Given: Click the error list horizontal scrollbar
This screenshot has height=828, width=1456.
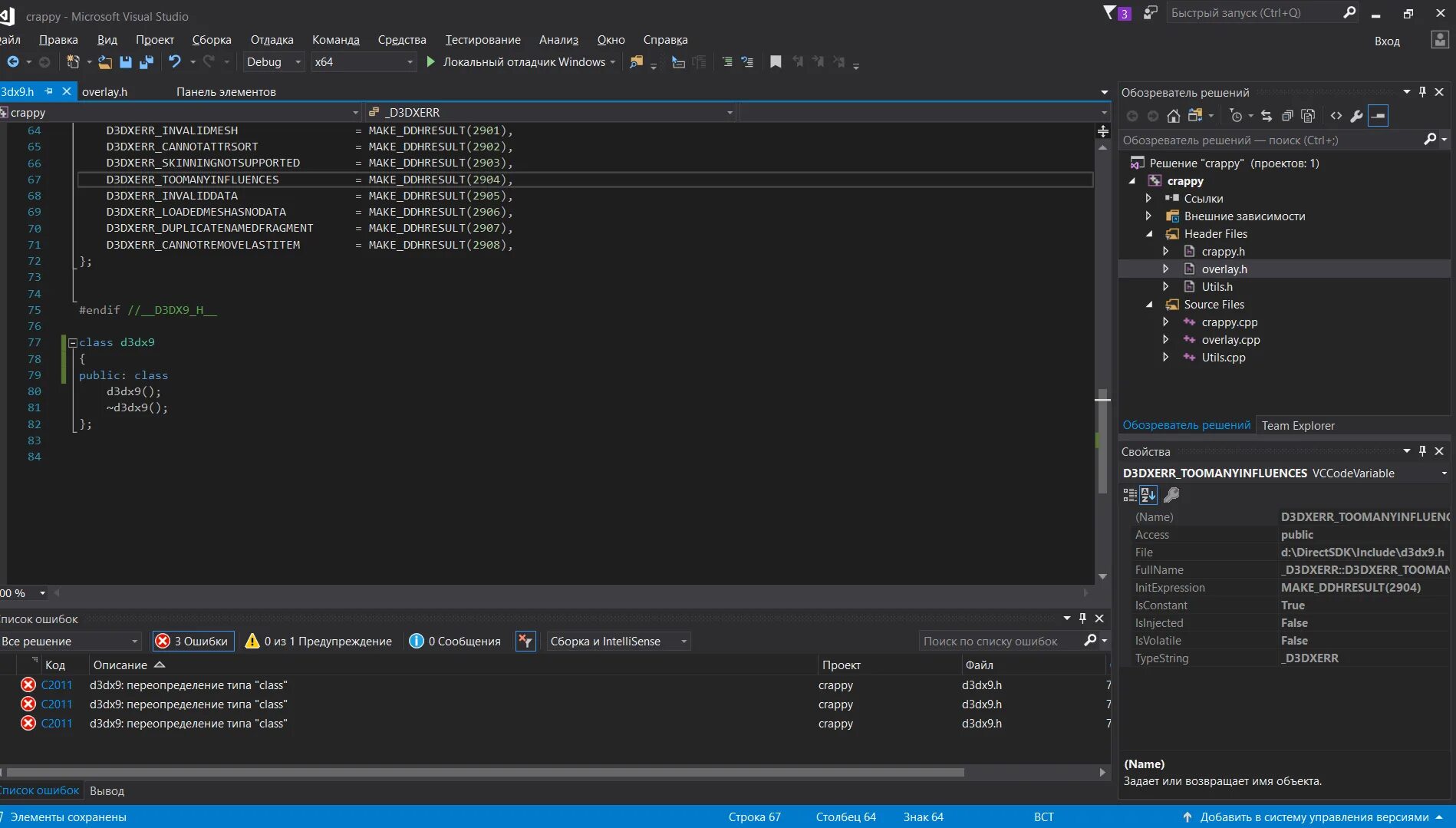Looking at the screenshot, I should tap(485, 772).
